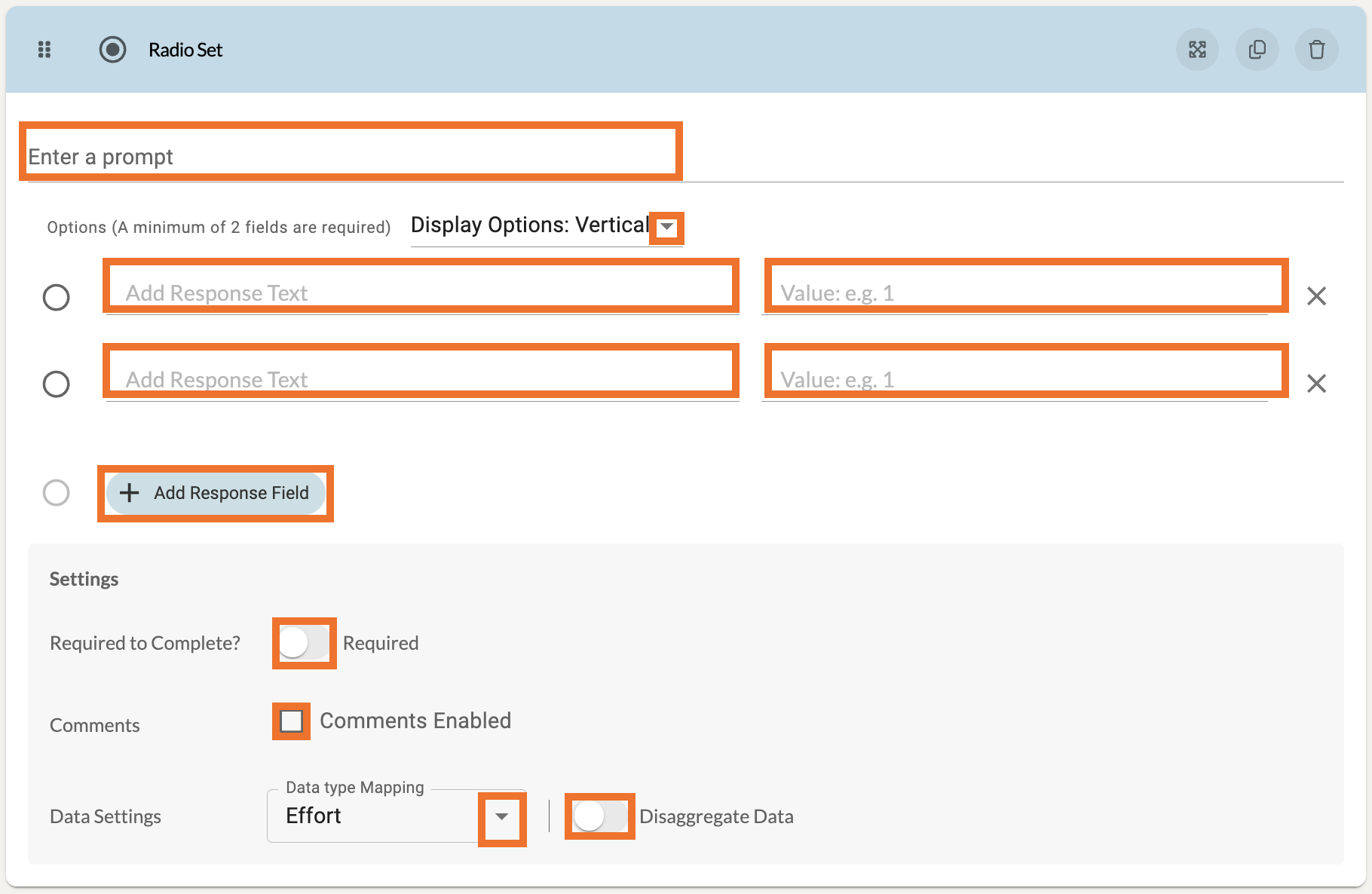Click the Enter a prompt field
Image resolution: width=1372 pixels, height=894 pixels.
(x=351, y=156)
